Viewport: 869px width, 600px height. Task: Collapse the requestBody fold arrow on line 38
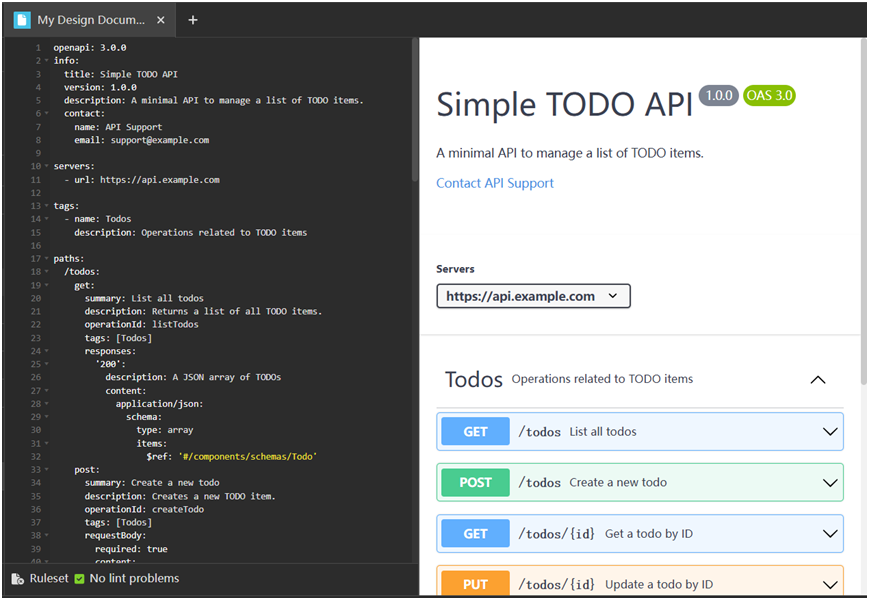47,536
